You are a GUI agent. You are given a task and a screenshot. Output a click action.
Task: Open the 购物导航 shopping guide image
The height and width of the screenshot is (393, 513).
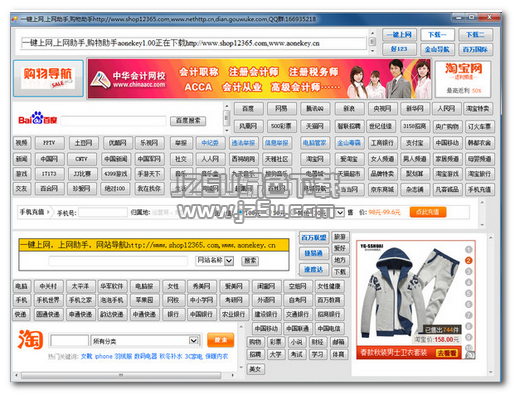pos(48,78)
